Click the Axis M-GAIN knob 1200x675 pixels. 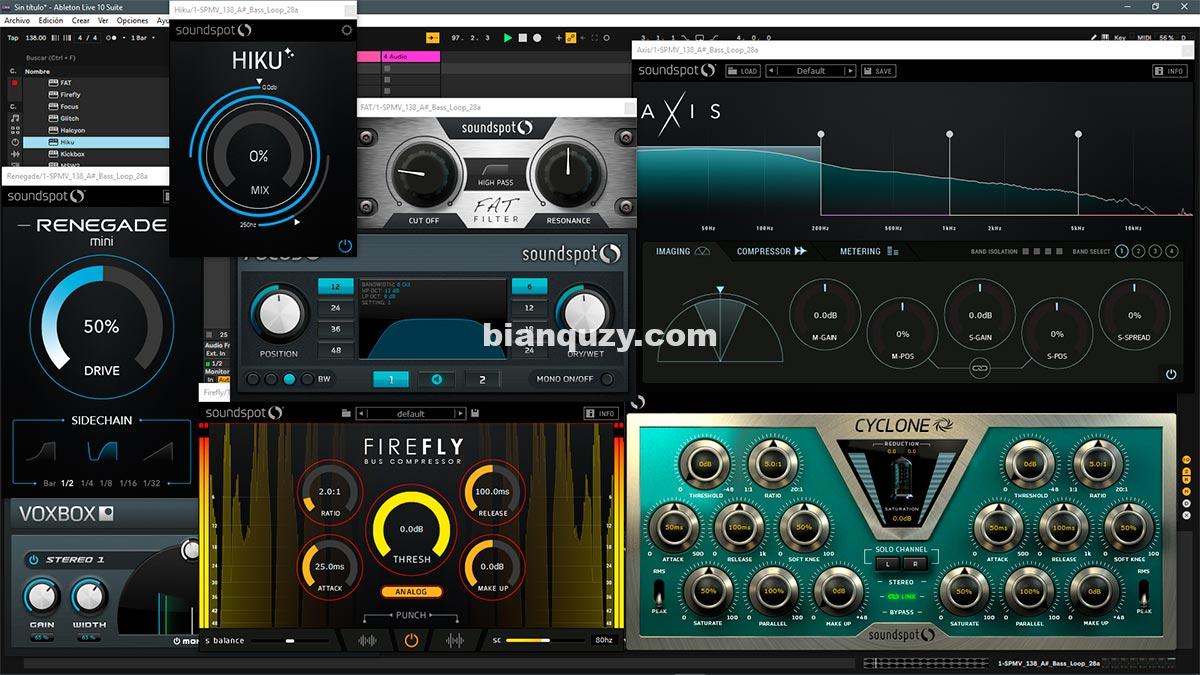click(825, 315)
